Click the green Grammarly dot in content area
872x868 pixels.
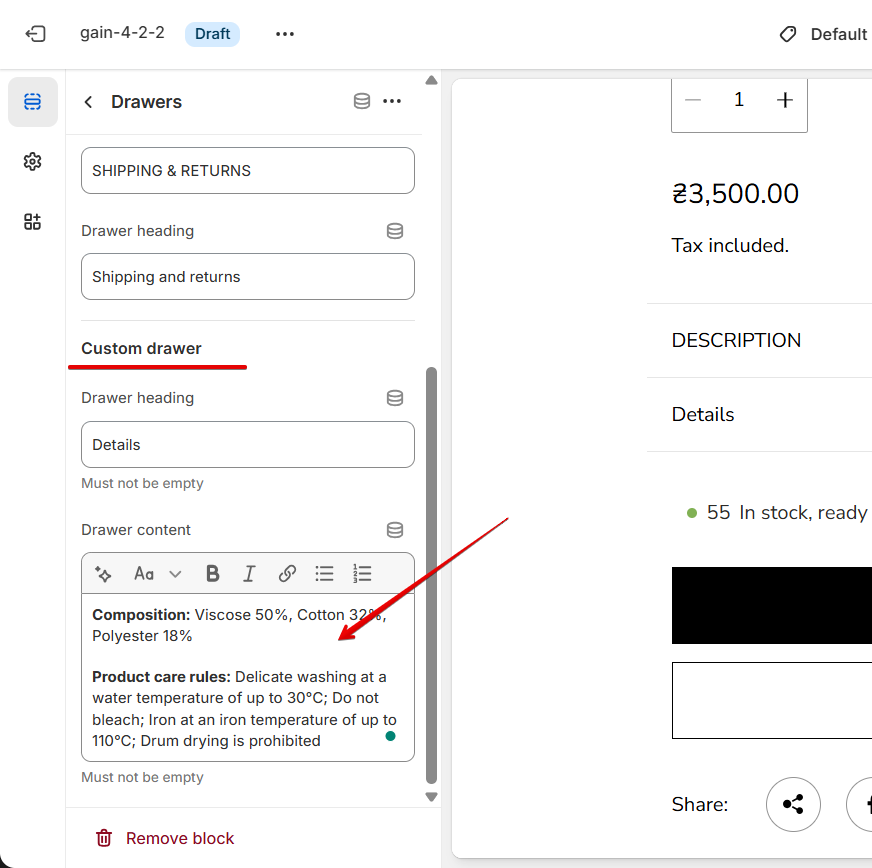pos(390,736)
